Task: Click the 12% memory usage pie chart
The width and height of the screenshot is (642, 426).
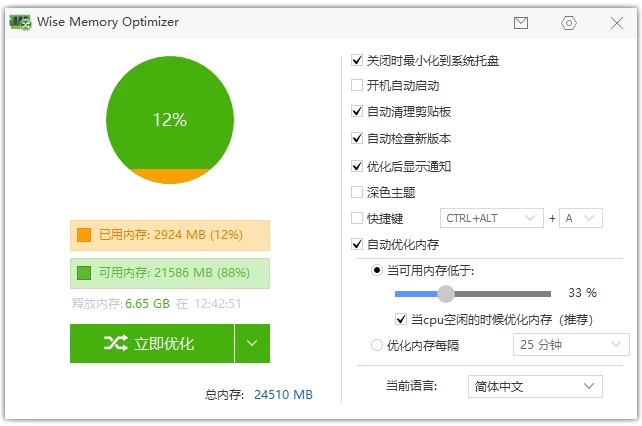Action: click(169, 120)
